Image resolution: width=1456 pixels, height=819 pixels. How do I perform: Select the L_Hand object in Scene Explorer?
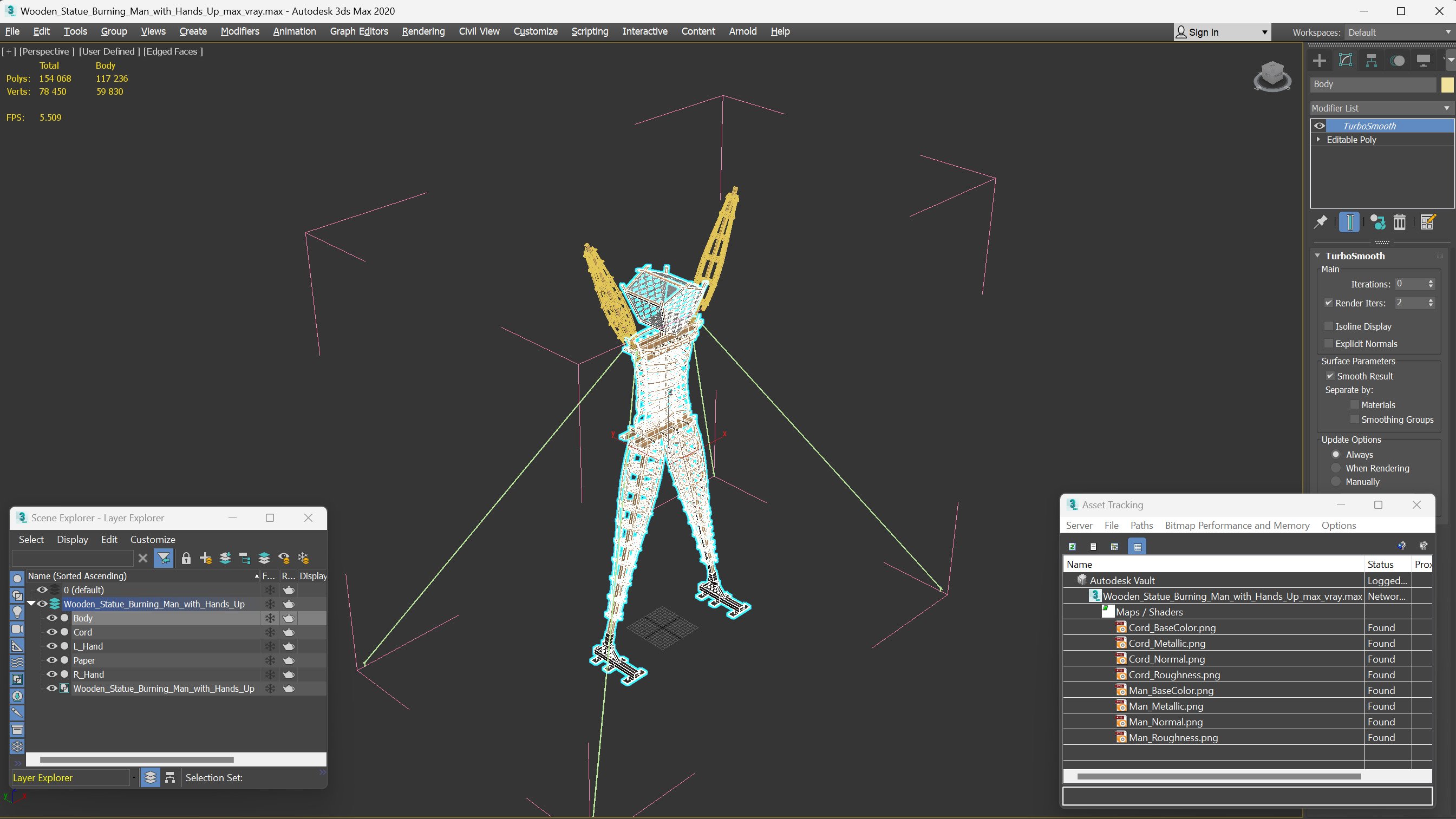[x=88, y=646]
